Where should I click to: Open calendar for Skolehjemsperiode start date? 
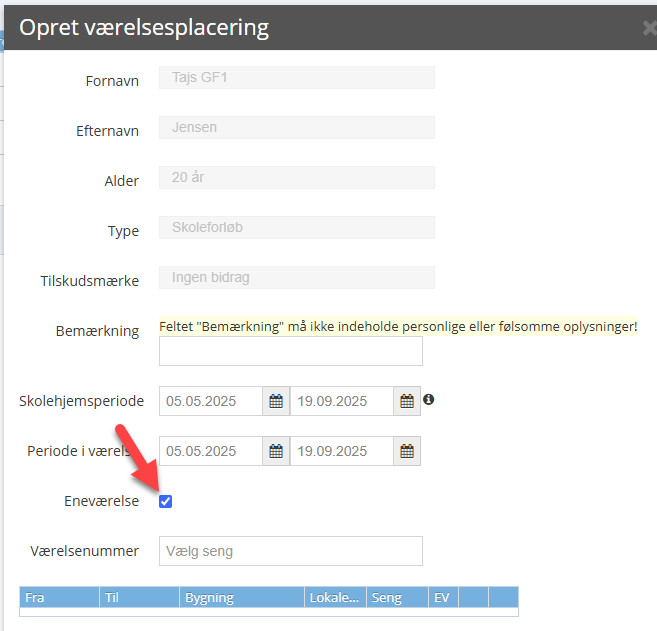277,401
